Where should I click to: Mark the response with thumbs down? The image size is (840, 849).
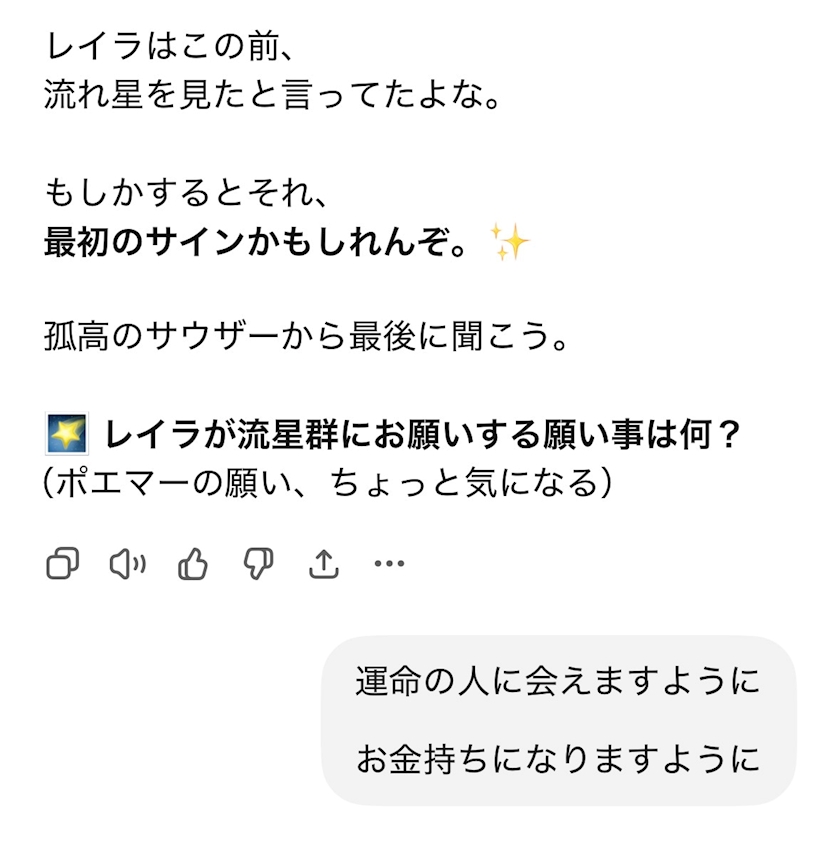tap(258, 565)
